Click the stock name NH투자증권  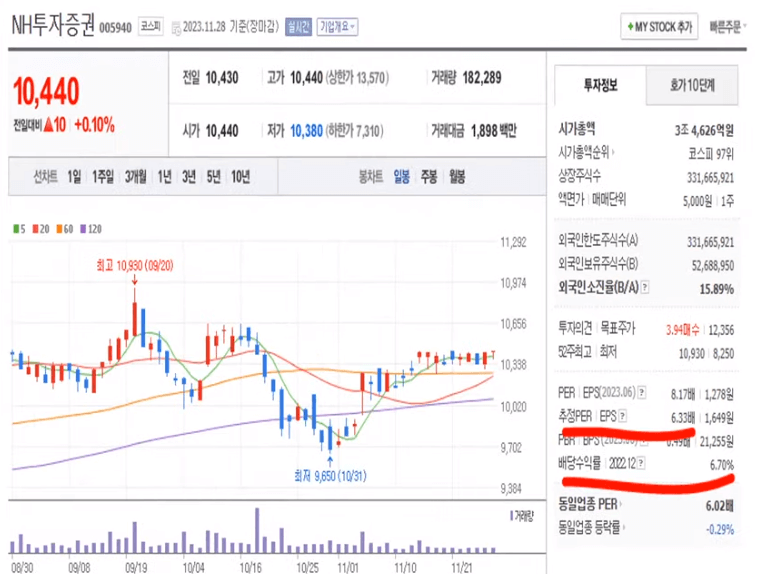tap(53, 25)
